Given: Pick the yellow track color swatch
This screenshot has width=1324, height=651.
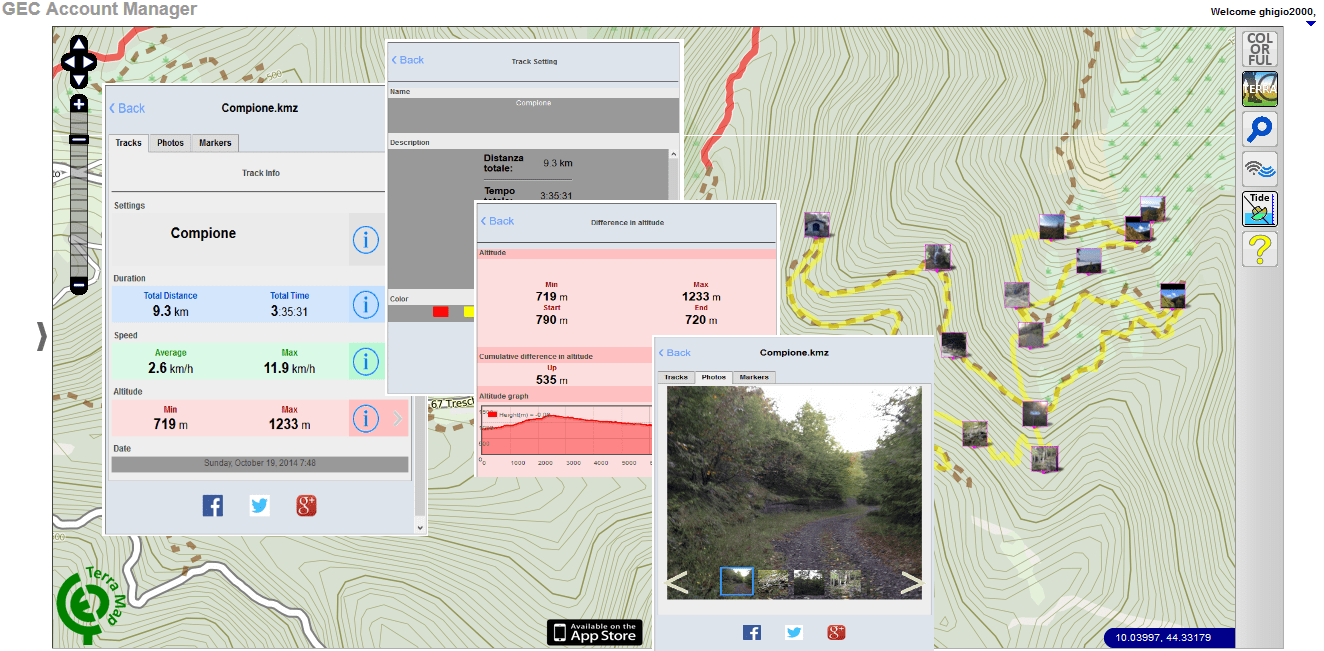Looking at the screenshot, I should click(x=469, y=312).
